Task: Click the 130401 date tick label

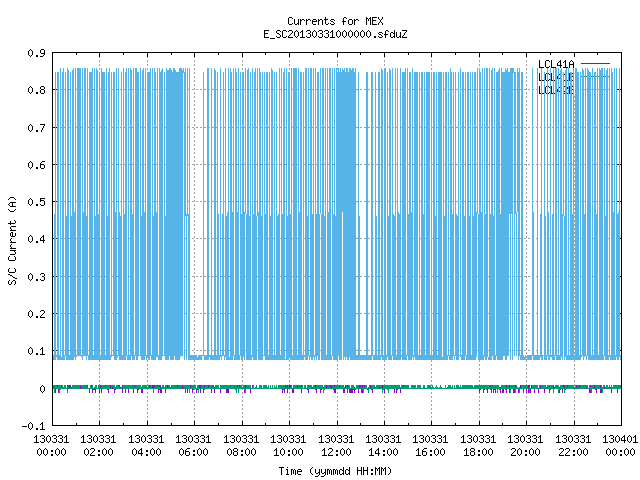Action: (620, 439)
